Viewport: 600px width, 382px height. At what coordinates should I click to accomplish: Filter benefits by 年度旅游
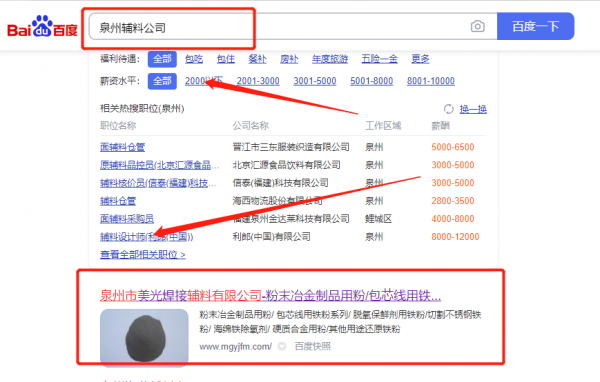point(329,59)
